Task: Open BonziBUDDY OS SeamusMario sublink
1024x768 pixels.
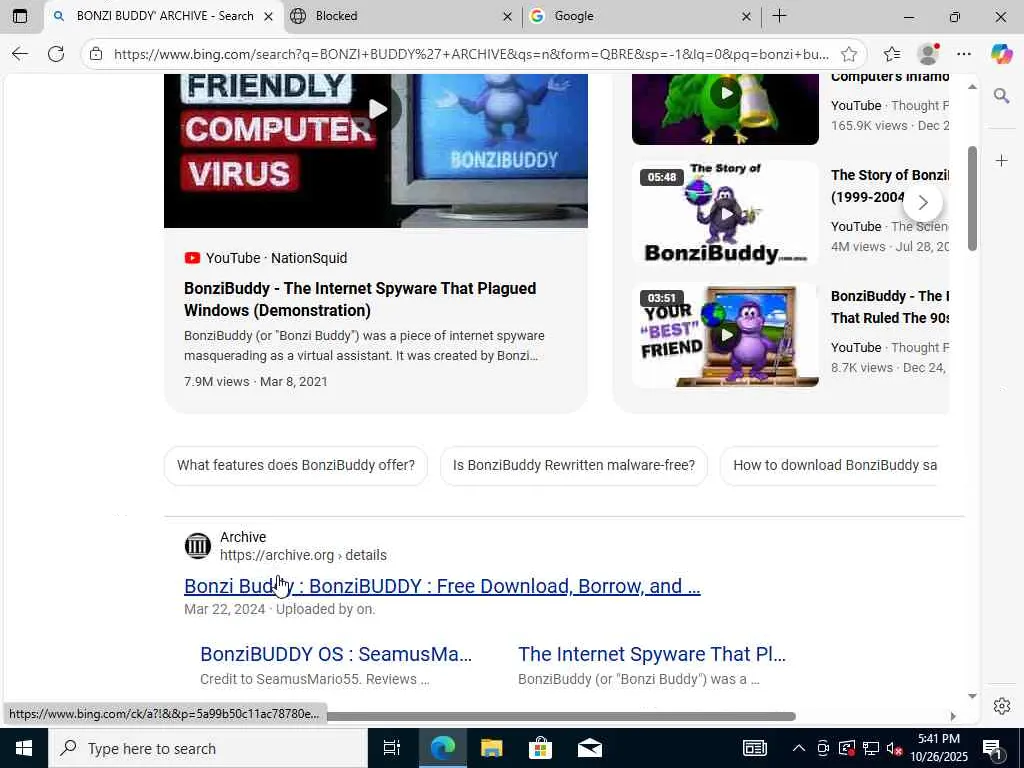Action: click(336, 654)
